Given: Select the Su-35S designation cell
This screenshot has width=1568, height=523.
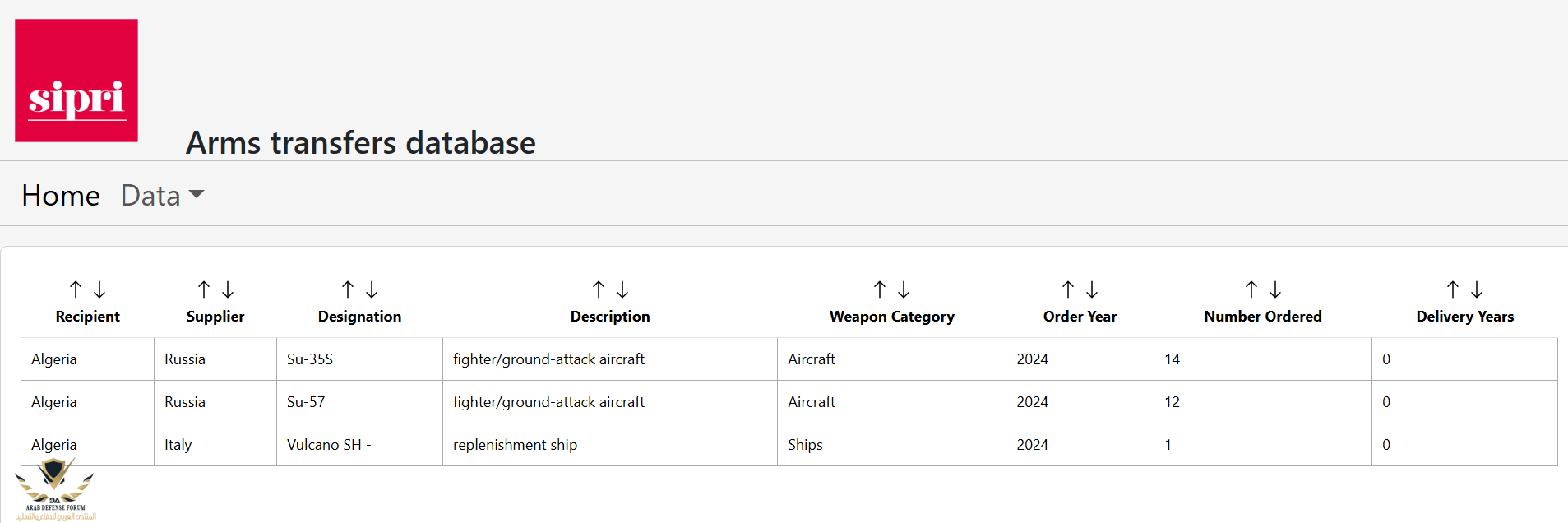Looking at the screenshot, I should point(359,359).
